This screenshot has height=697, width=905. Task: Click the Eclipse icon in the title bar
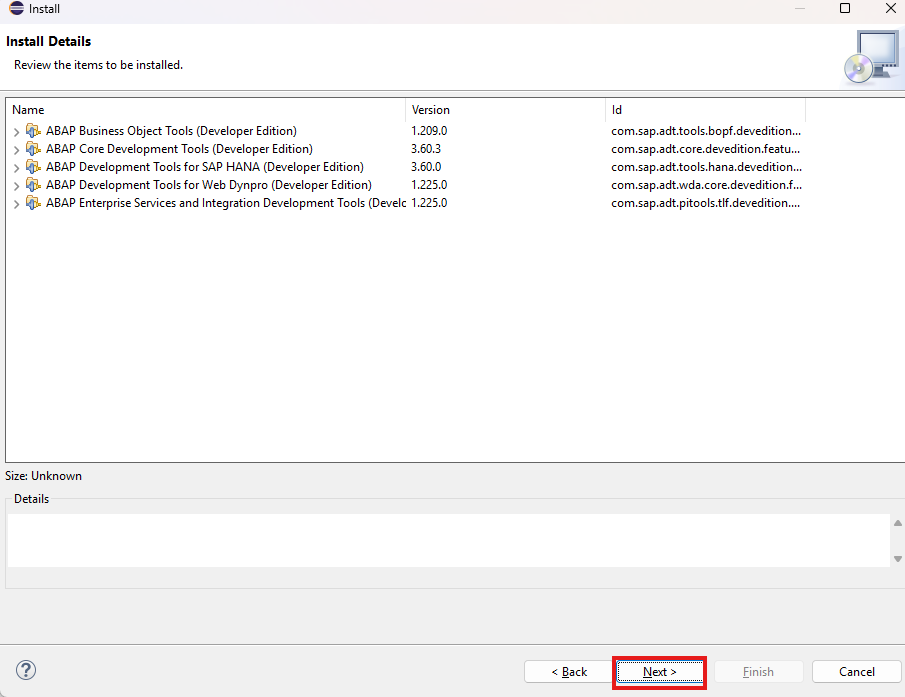tap(16, 9)
